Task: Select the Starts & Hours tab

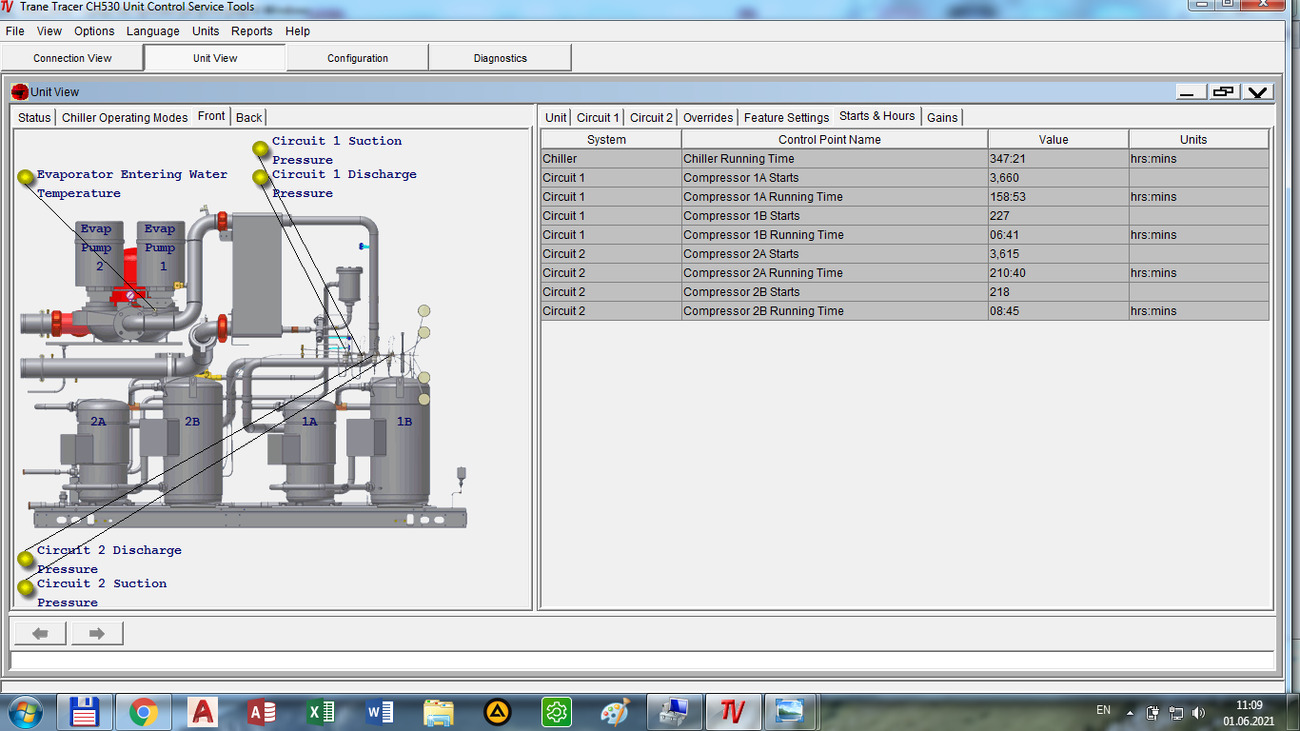Action: click(x=877, y=116)
